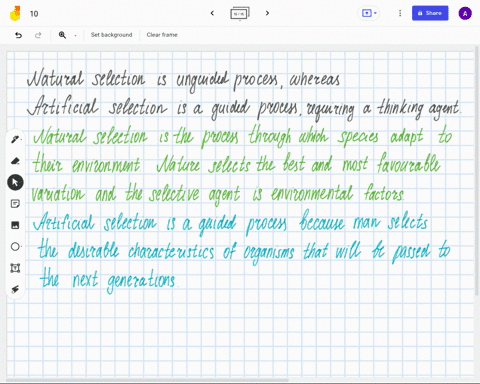Click the jam title "10"
The image size is (480, 384).
tap(34, 14)
